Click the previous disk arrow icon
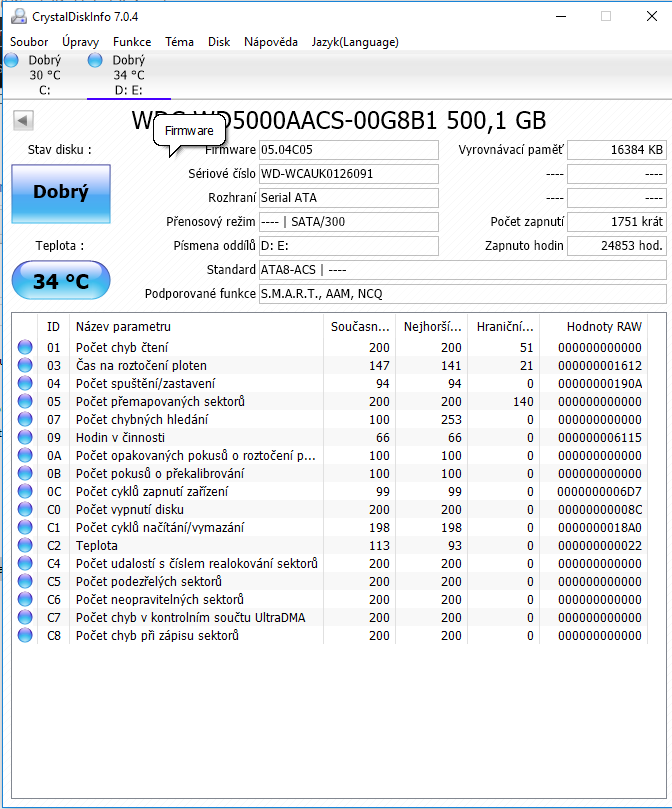 click(23, 121)
